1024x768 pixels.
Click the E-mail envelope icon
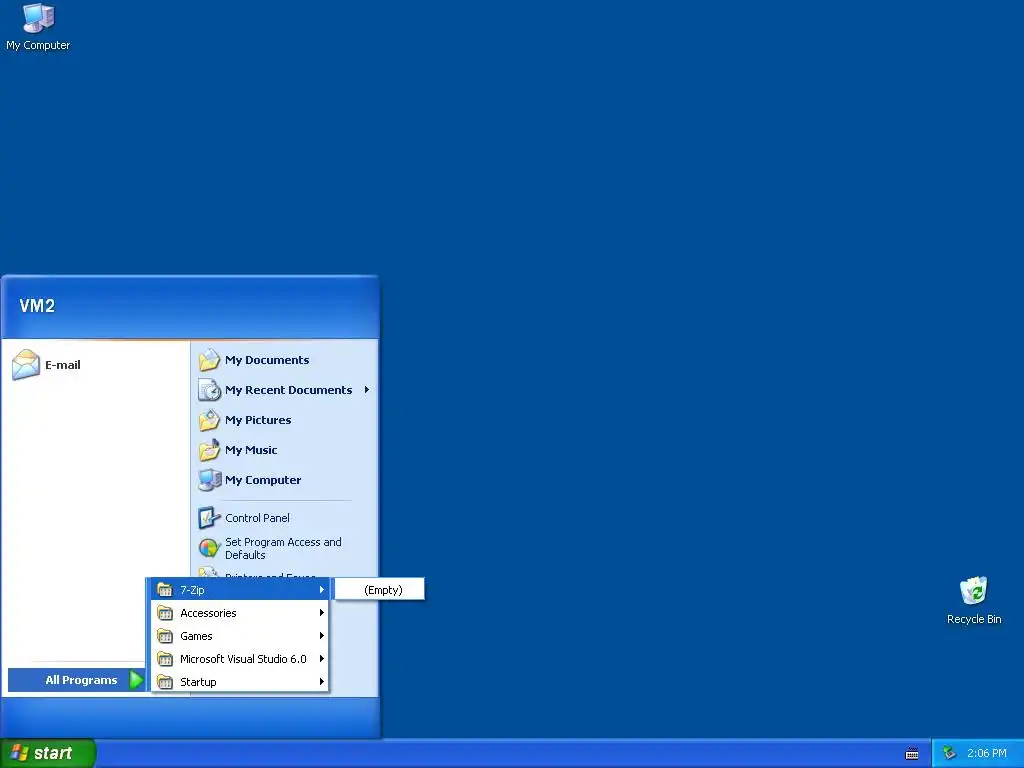pyautogui.click(x=25, y=364)
